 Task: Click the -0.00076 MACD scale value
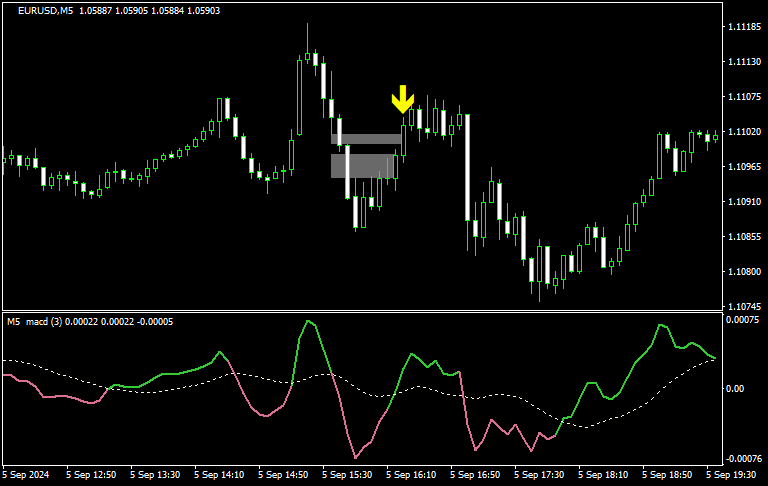pyautogui.click(x=741, y=458)
